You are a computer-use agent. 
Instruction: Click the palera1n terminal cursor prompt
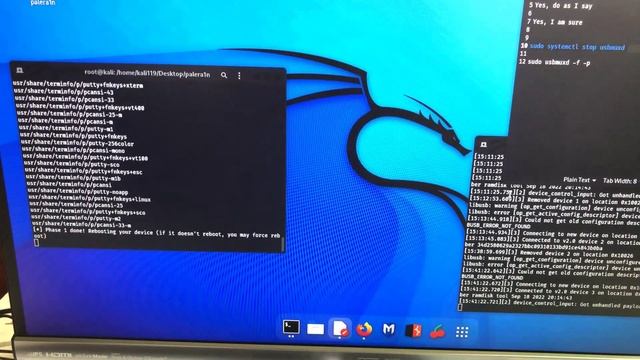[37, 243]
